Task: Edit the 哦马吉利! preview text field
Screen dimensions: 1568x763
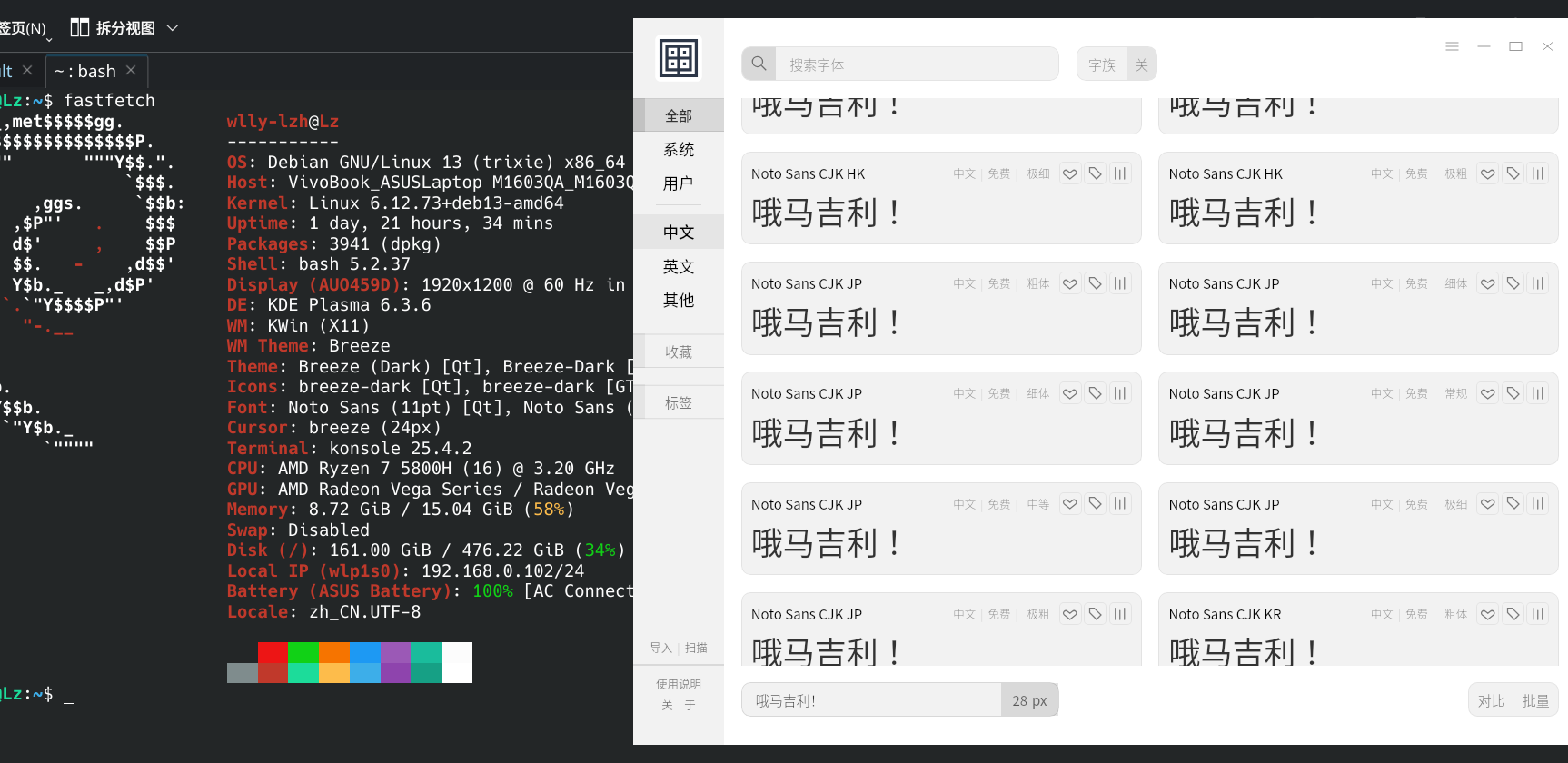Action: pos(872,700)
